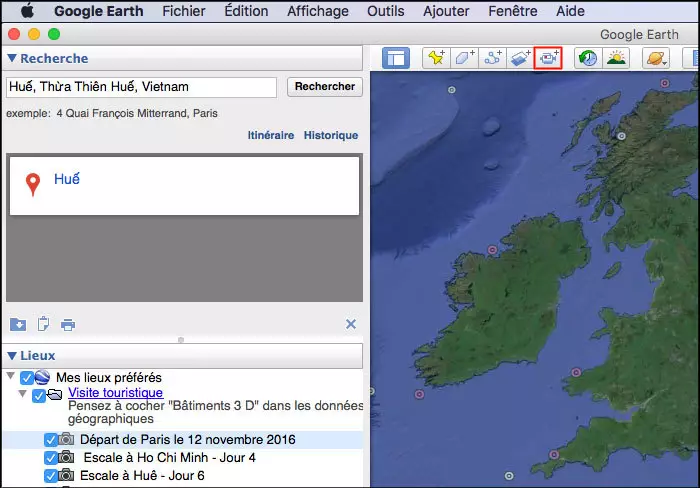Uncheck Mes lieux préférés checkbox
Viewport: 700px width, 488px height.
click(x=27, y=378)
